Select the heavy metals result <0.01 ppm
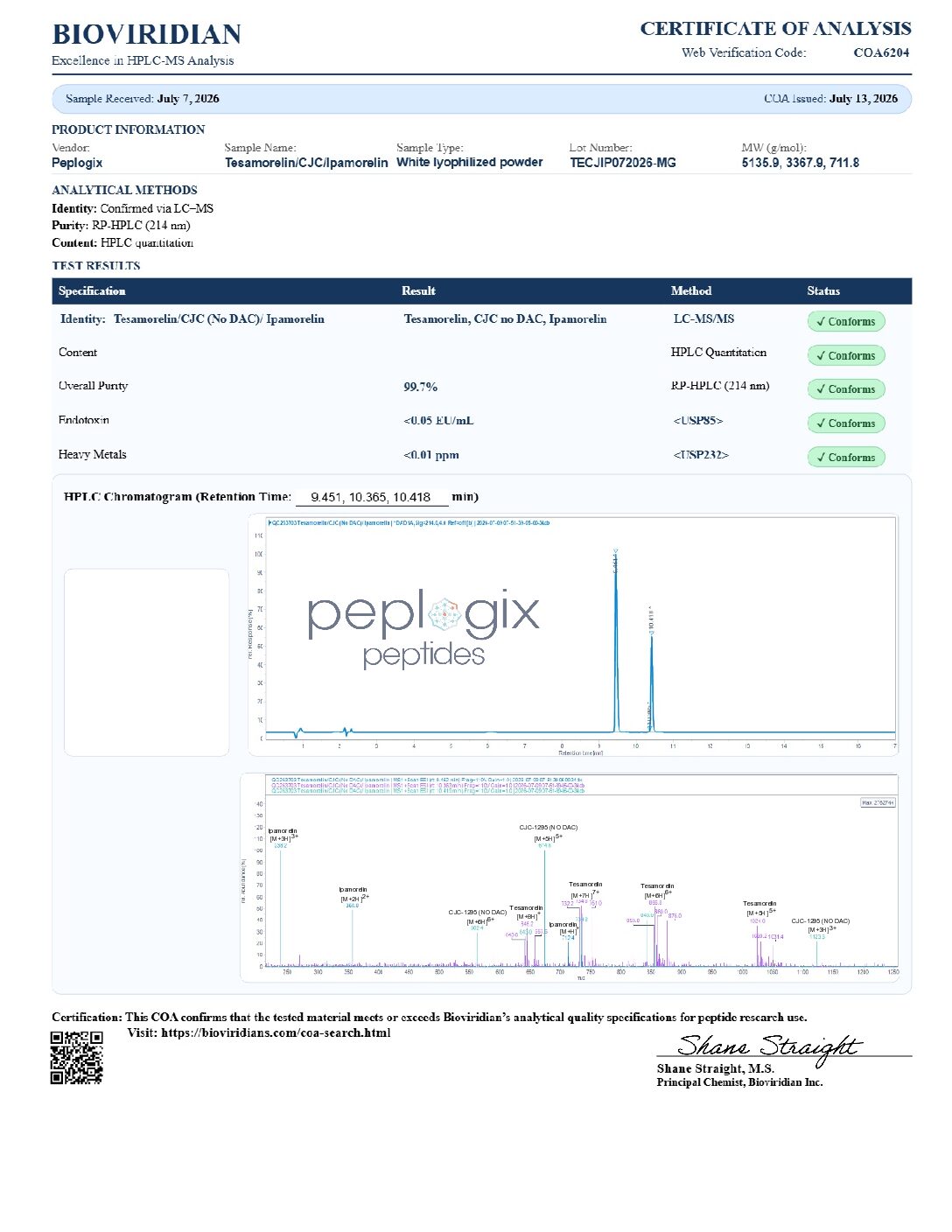Viewport: 952px width, 1232px height. (x=431, y=455)
